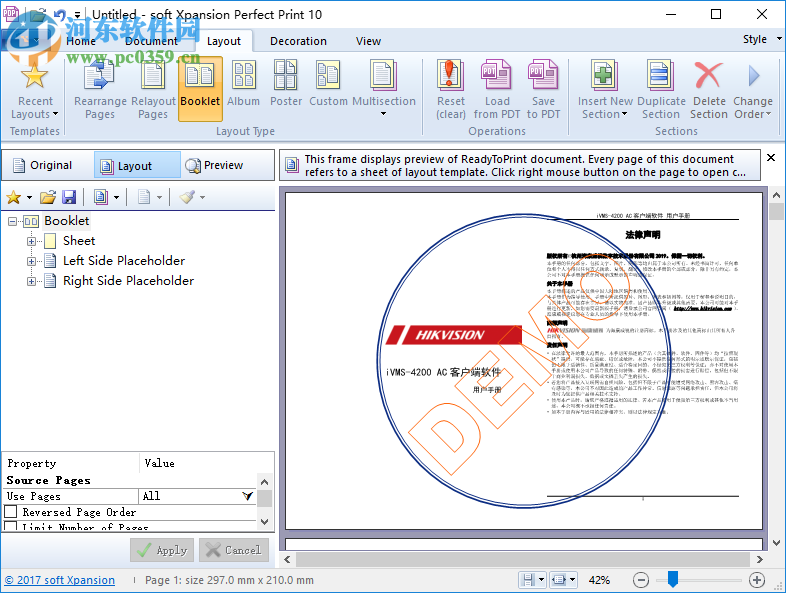Screen dimensions: 786x593
Task: Click the Cancel button
Action: click(x=234, y=550)
